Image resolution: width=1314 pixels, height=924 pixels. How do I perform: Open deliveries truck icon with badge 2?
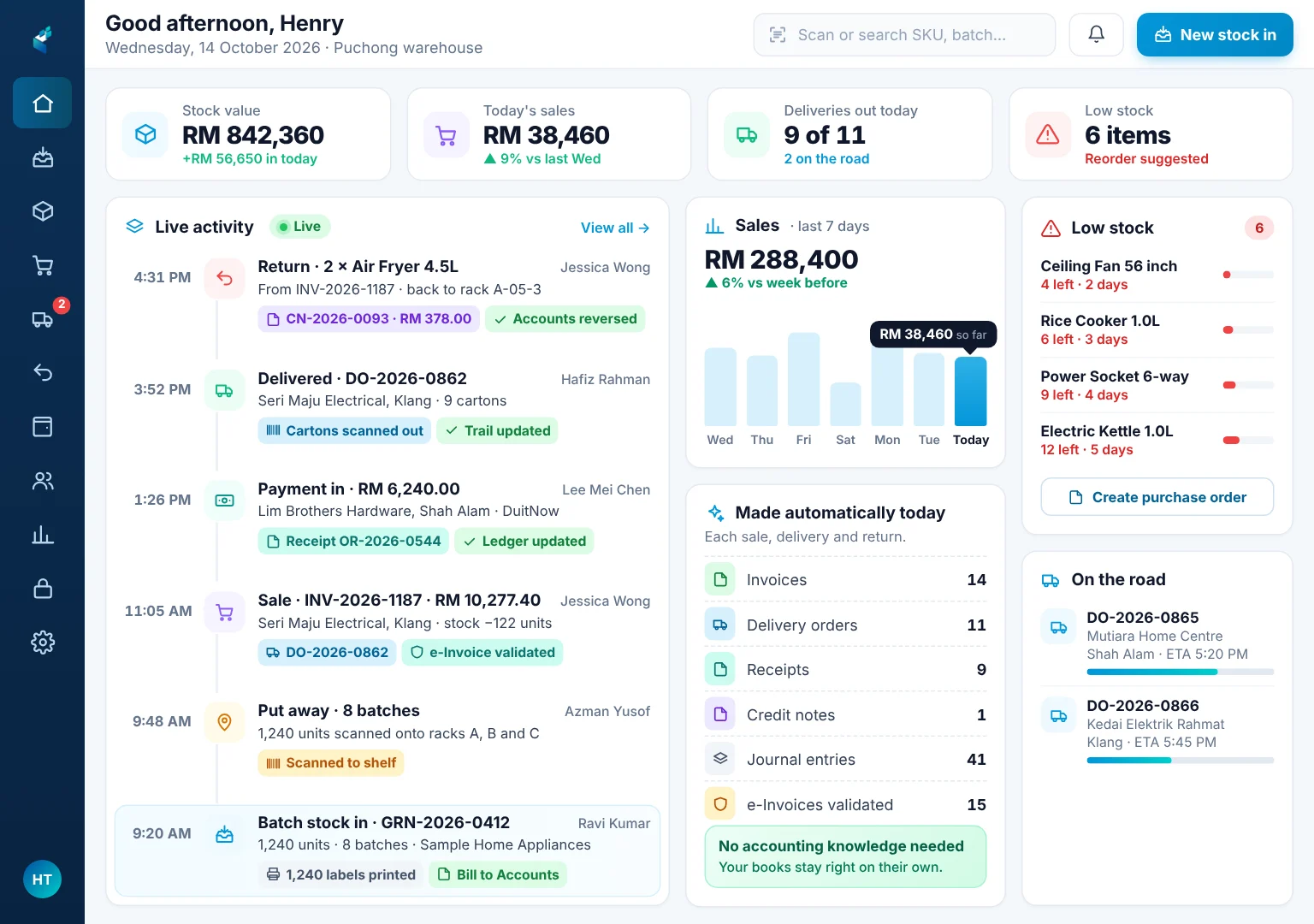click(x=42, y=319)
